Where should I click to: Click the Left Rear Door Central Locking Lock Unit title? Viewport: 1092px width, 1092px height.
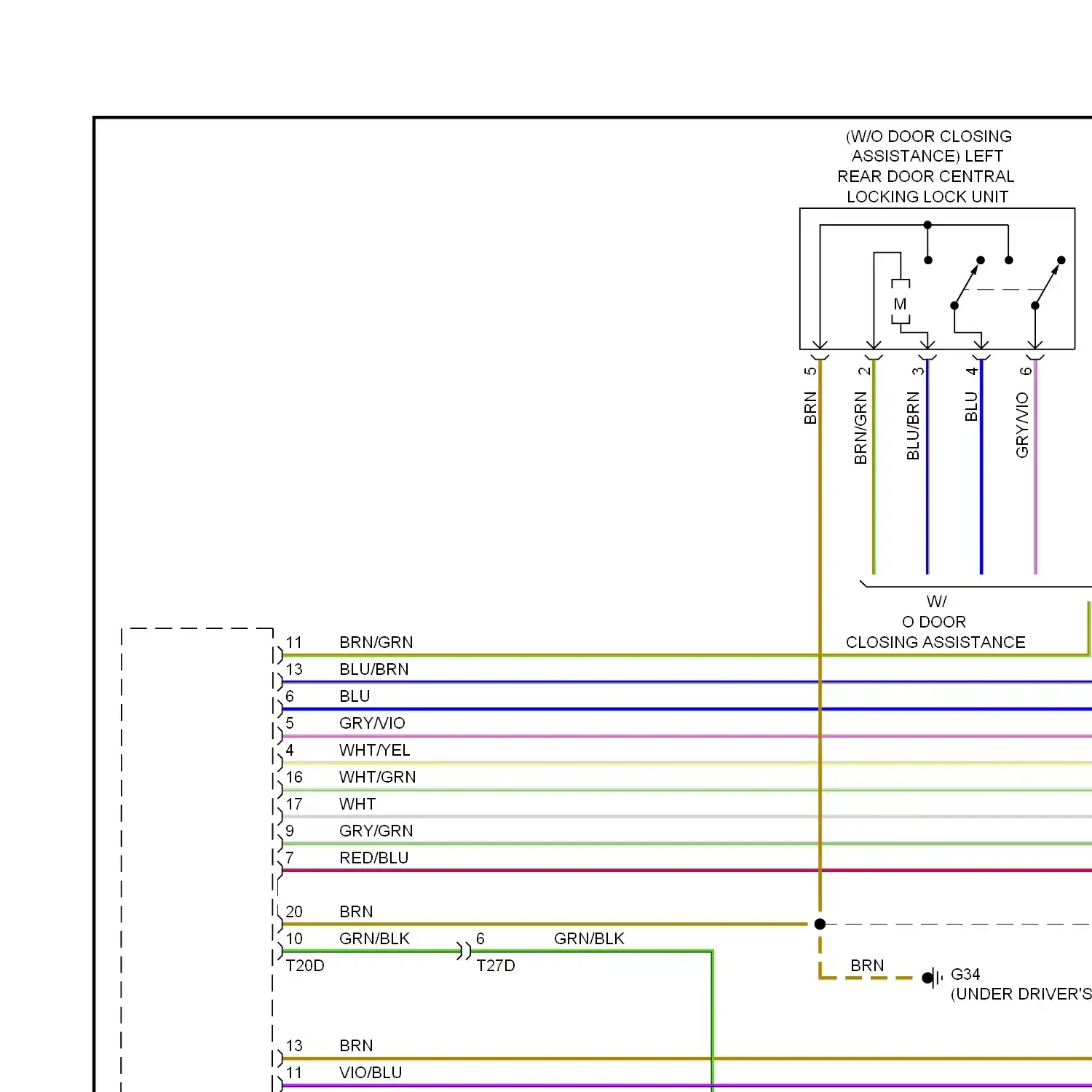pyautogui.click(x=926, y=167)
